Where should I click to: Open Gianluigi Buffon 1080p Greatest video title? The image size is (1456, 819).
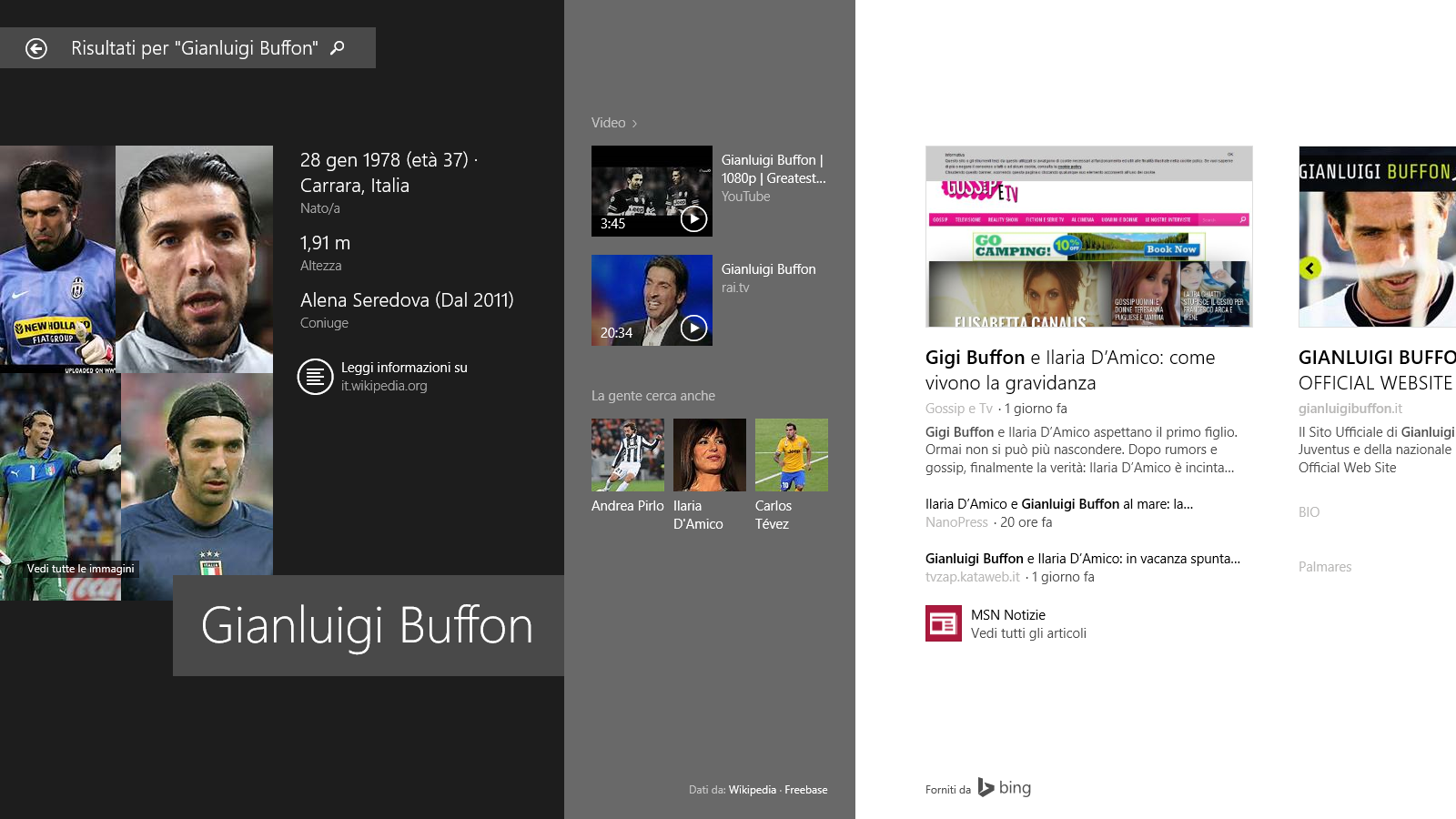click(x=773, y=169)
